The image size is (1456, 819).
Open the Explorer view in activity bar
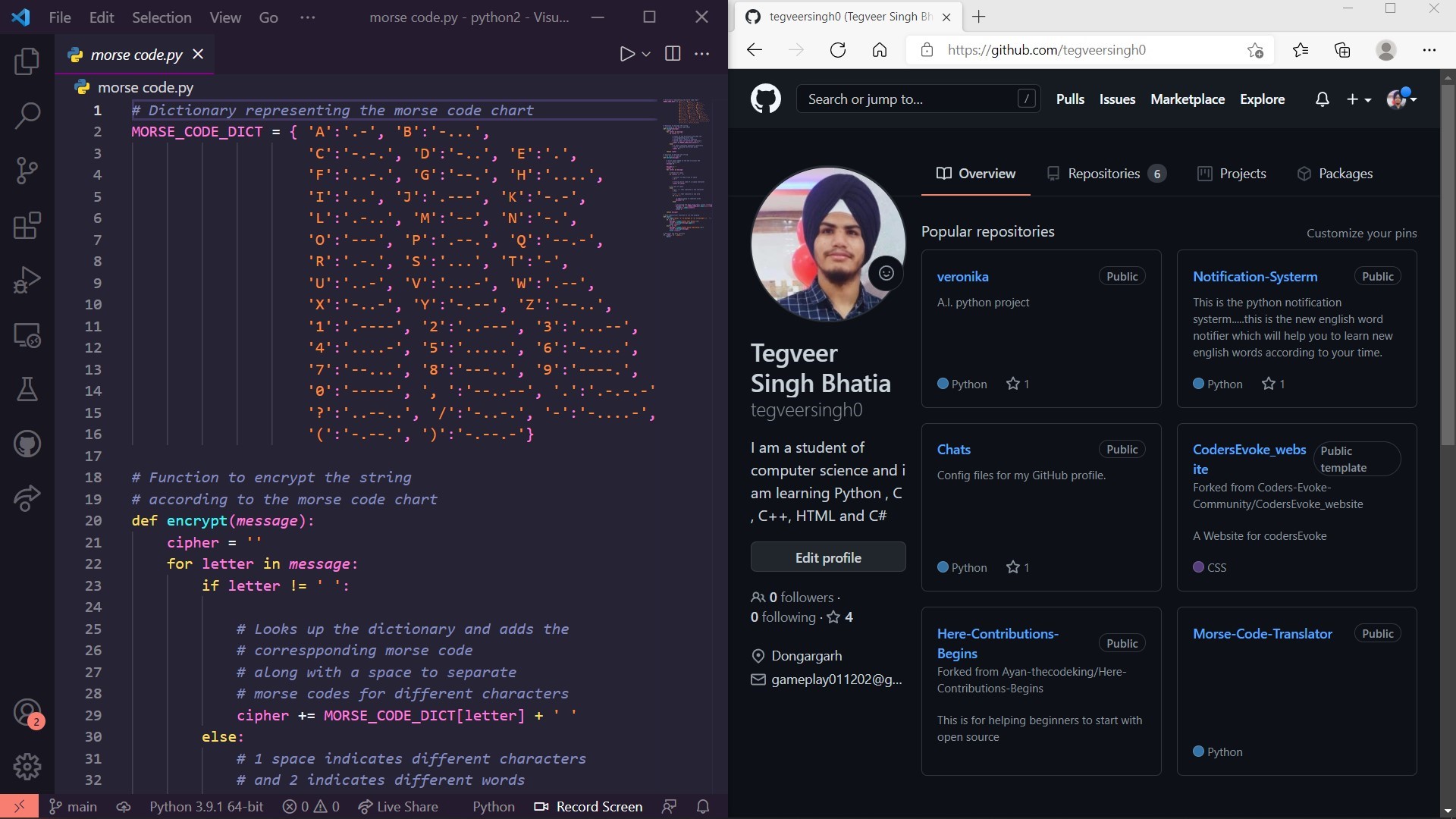pos(27,61)
